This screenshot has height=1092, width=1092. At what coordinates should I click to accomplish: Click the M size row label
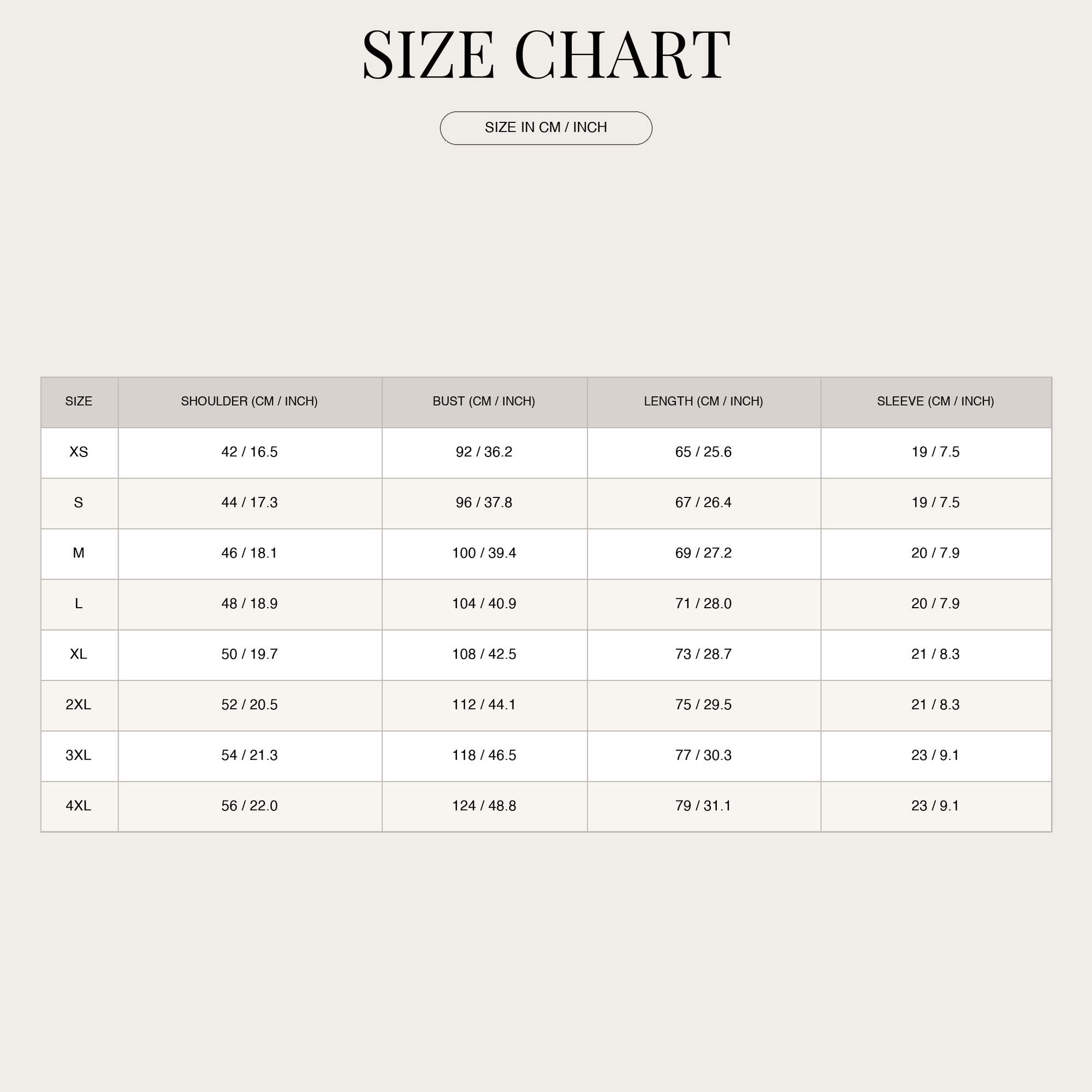pyautogui.click(x=79, y=553)
